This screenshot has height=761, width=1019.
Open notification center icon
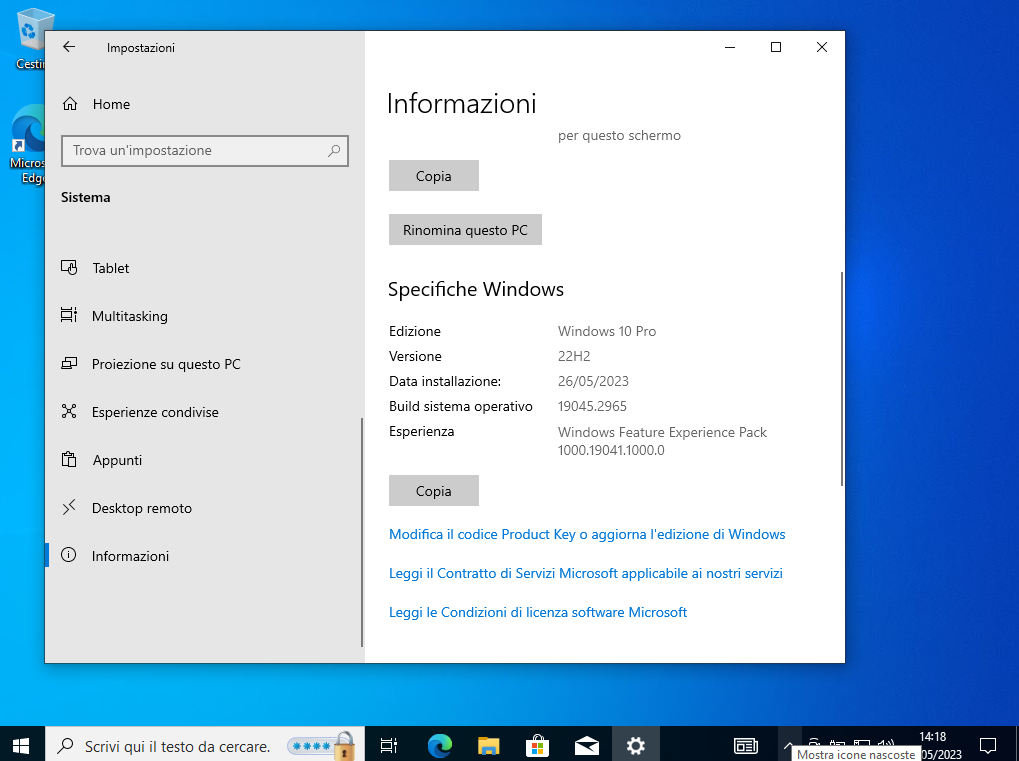[x=988, y=746]
